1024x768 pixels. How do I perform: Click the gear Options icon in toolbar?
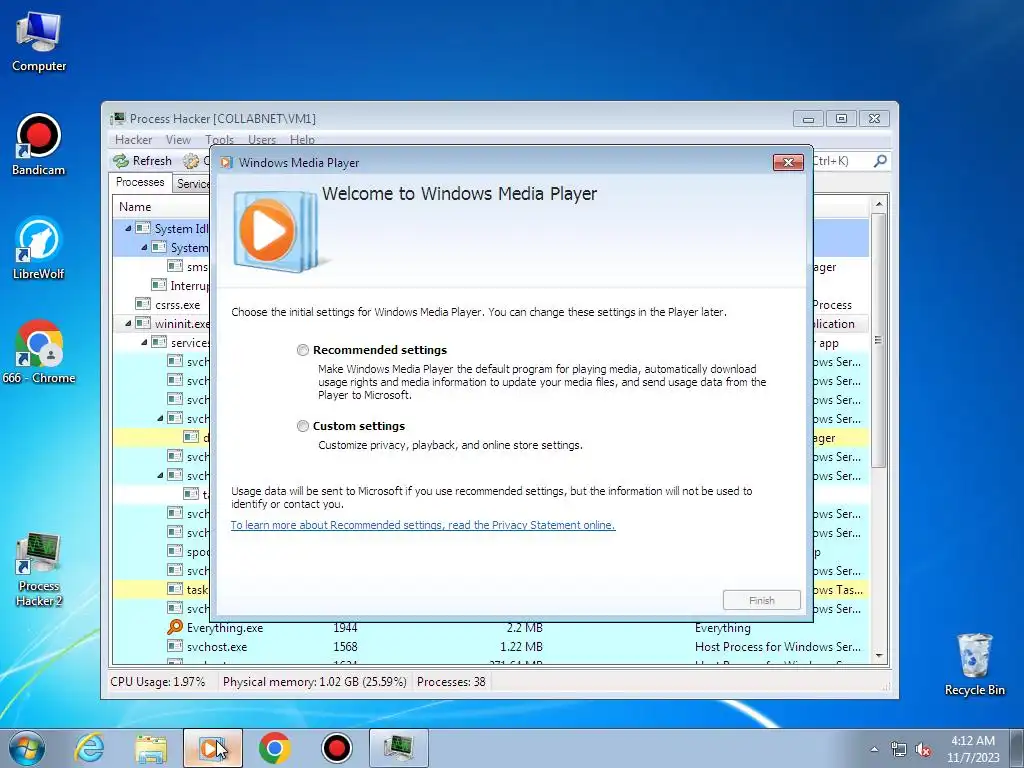(x=191, y=161)
